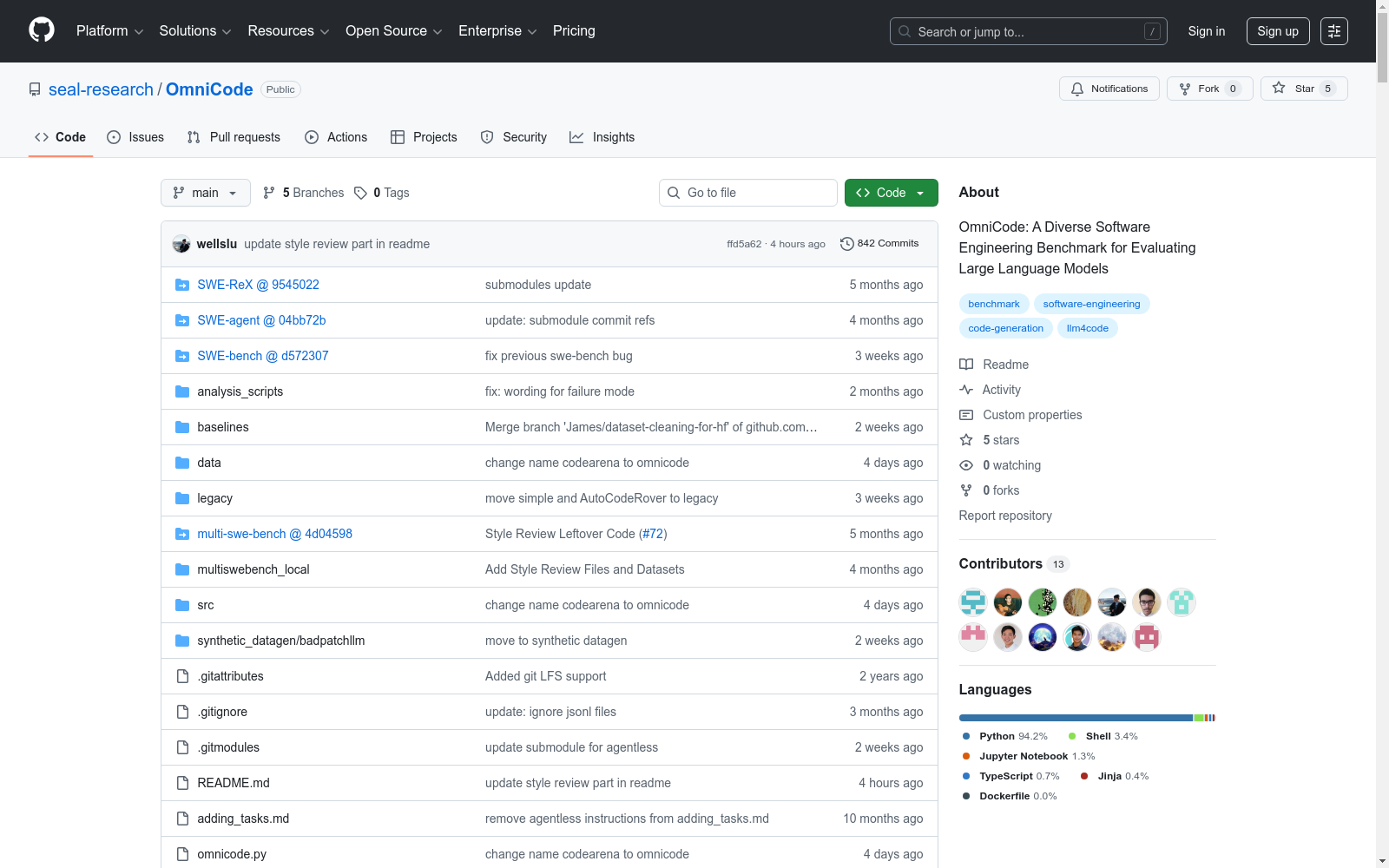
Task: Click the fork icon in Fork button
Action: point(1185,89)
